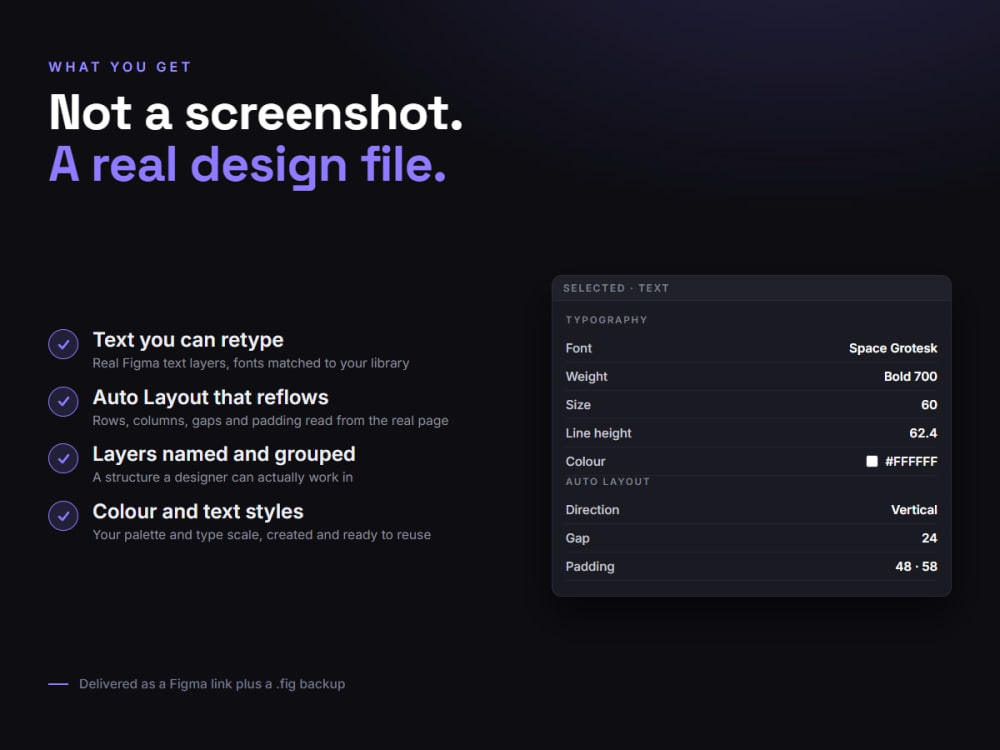This screenshot has width=1000, height=750.
Task: Click the 'Weight' property label
Action: click(x=586, y=376)
